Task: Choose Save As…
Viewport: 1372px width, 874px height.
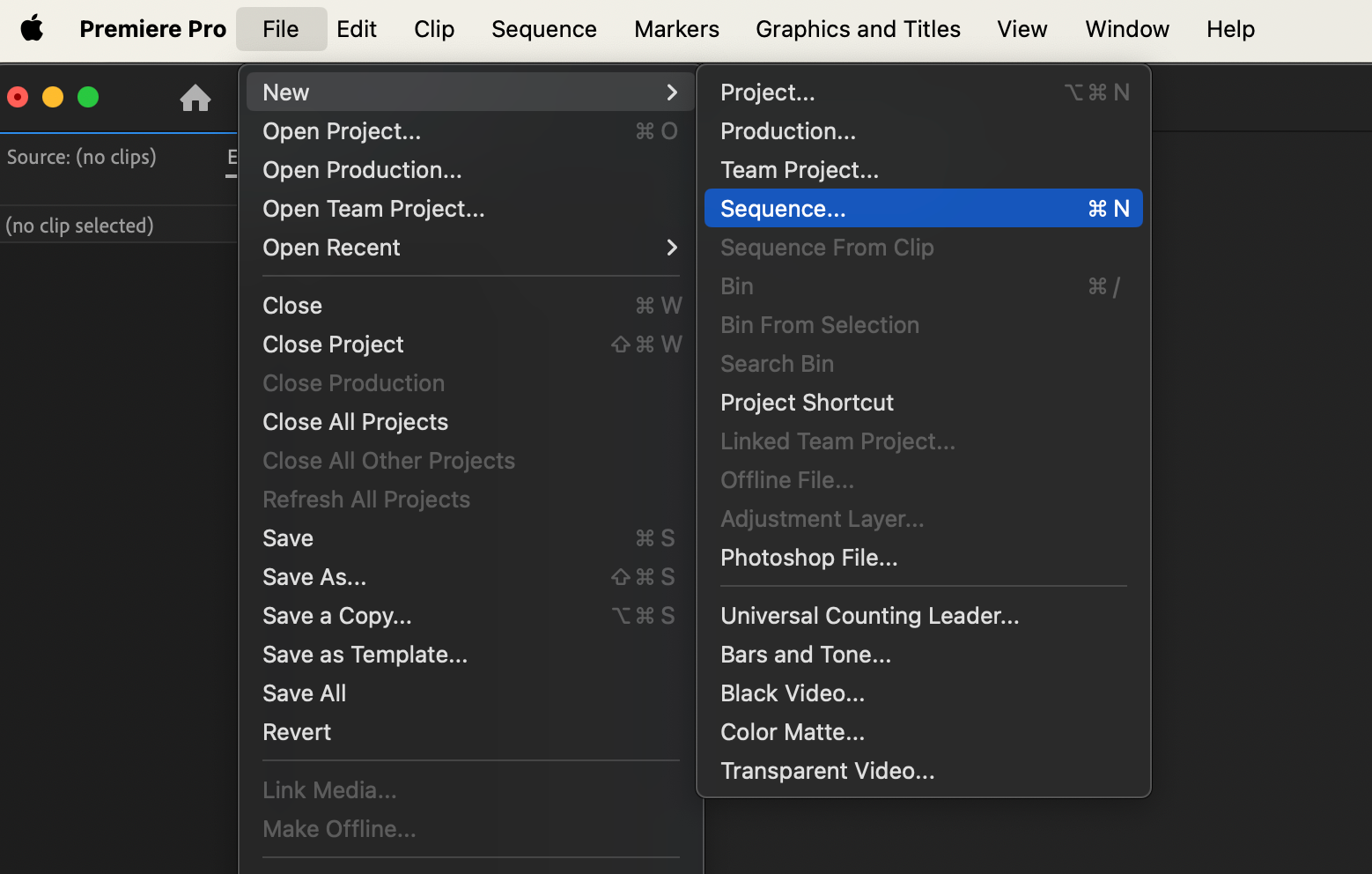Action: click(x=470, y=577)
